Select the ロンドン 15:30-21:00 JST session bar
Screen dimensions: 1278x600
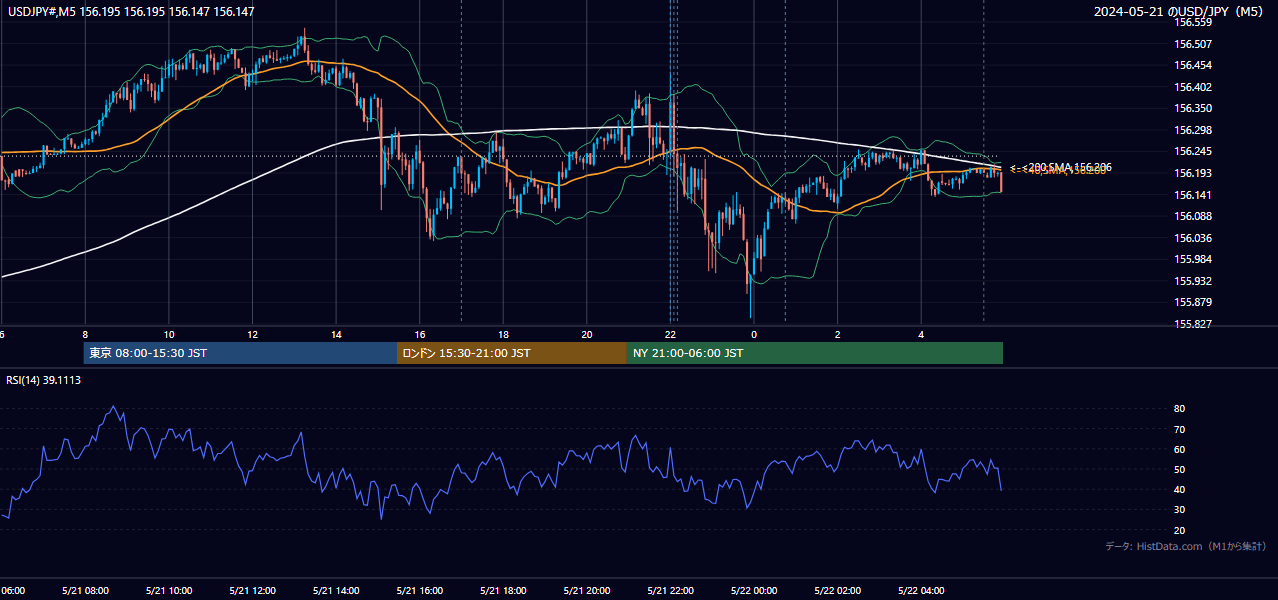pyautogui.click(x=512, y=353)
